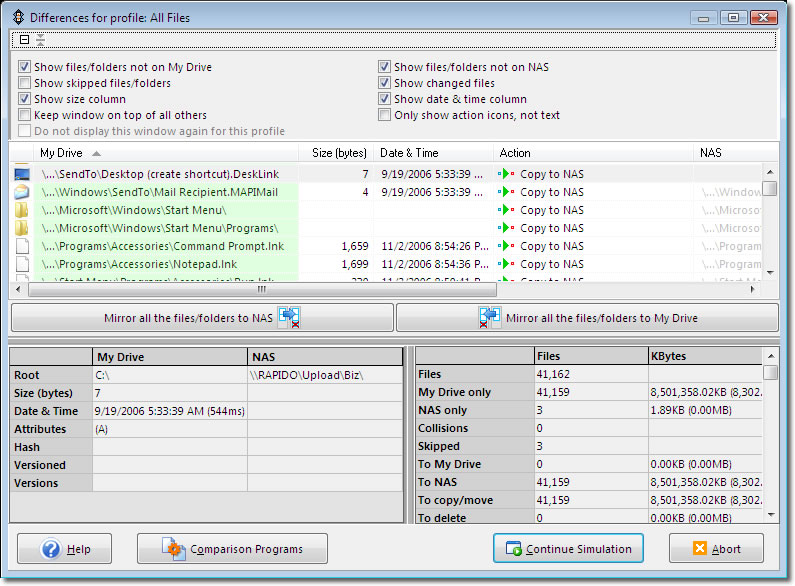
Task: Abort the simulation
Action: coord(716,548)
